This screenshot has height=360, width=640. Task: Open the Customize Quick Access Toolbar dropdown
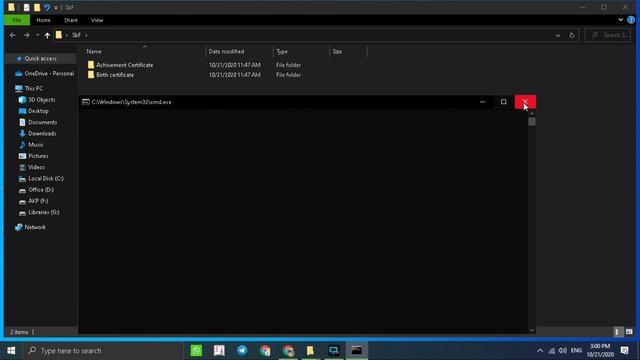(x=56, y=8)
